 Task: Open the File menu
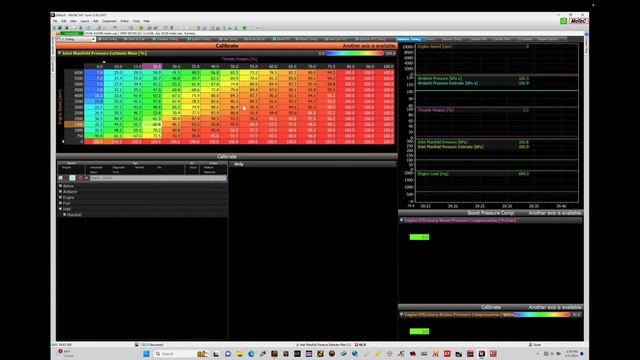55,21
